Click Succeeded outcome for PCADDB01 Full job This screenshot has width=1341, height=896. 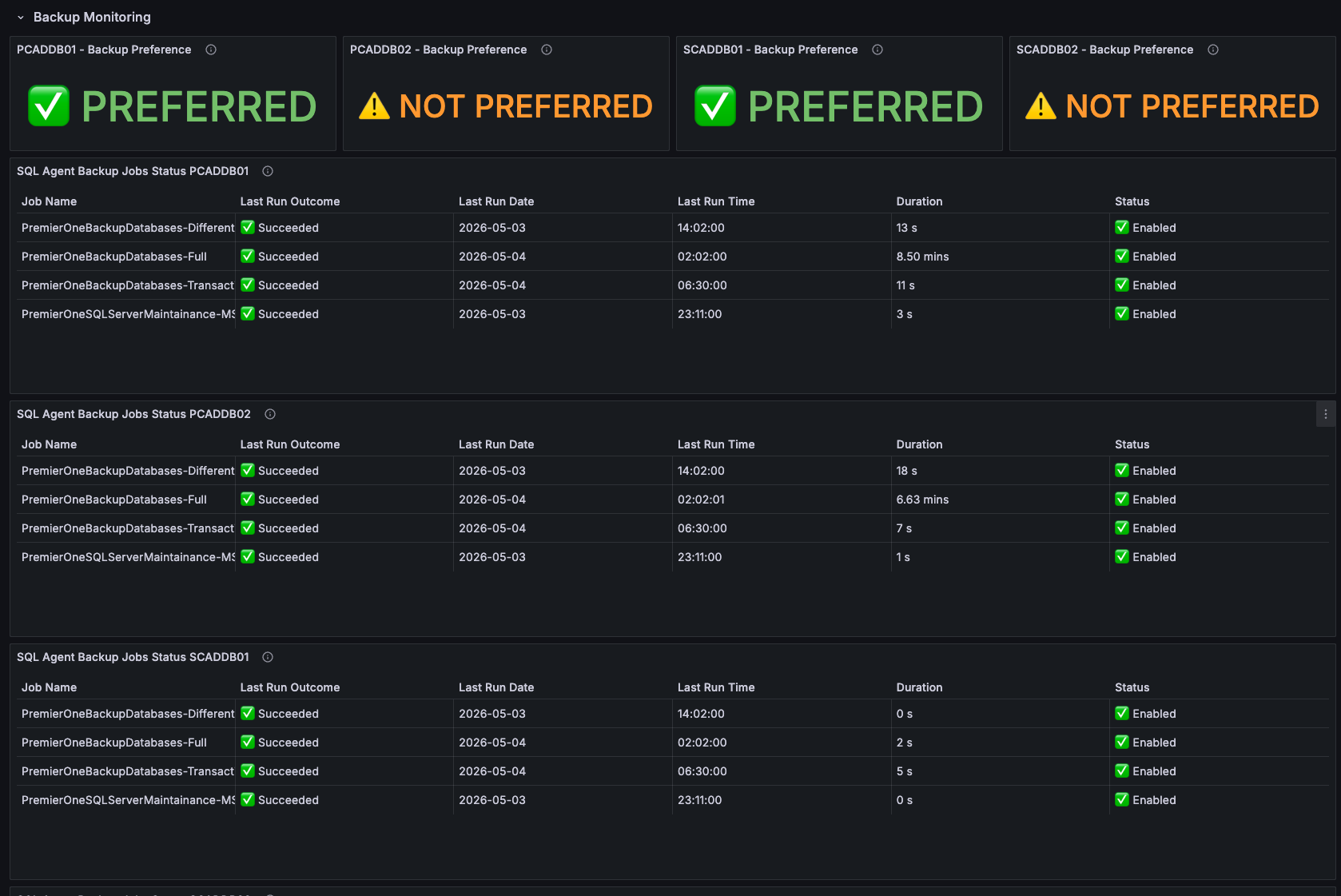tap(280, 257)
